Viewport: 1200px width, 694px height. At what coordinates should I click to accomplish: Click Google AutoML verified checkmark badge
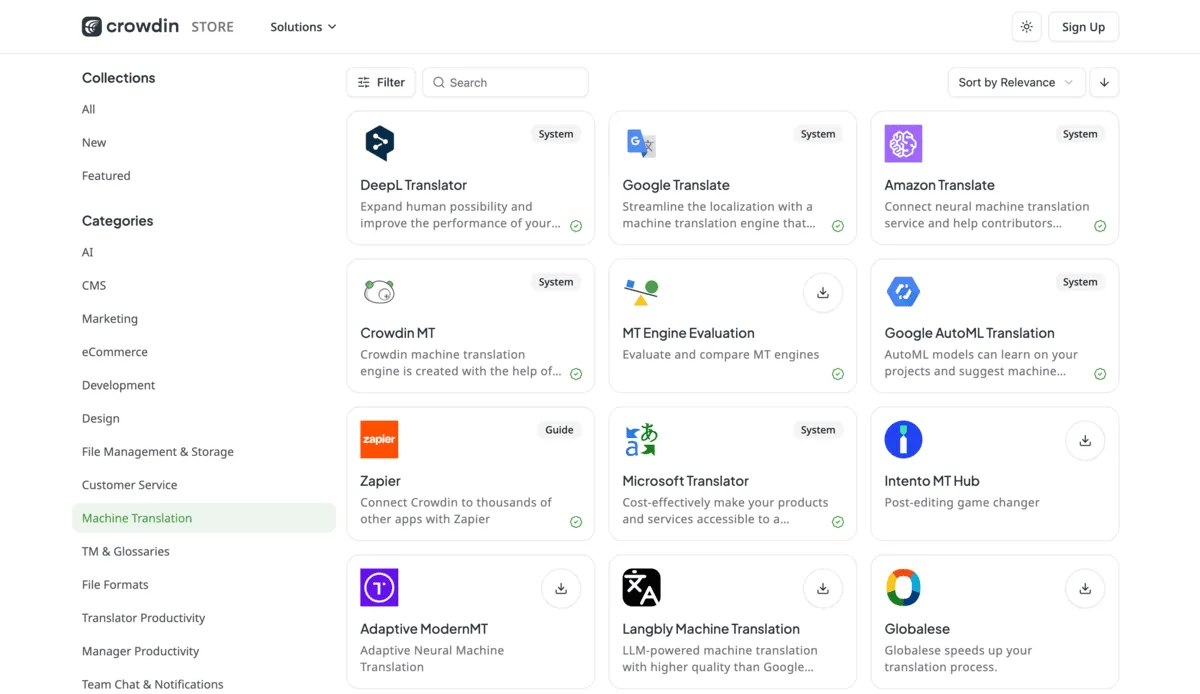pos(1100,374)
